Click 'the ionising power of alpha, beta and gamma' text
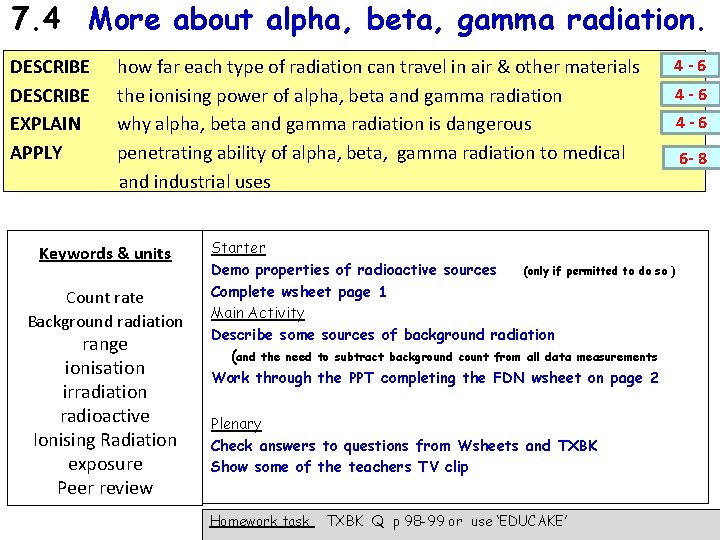This screenshot has width=720, height=540. [x=339, y=96]
